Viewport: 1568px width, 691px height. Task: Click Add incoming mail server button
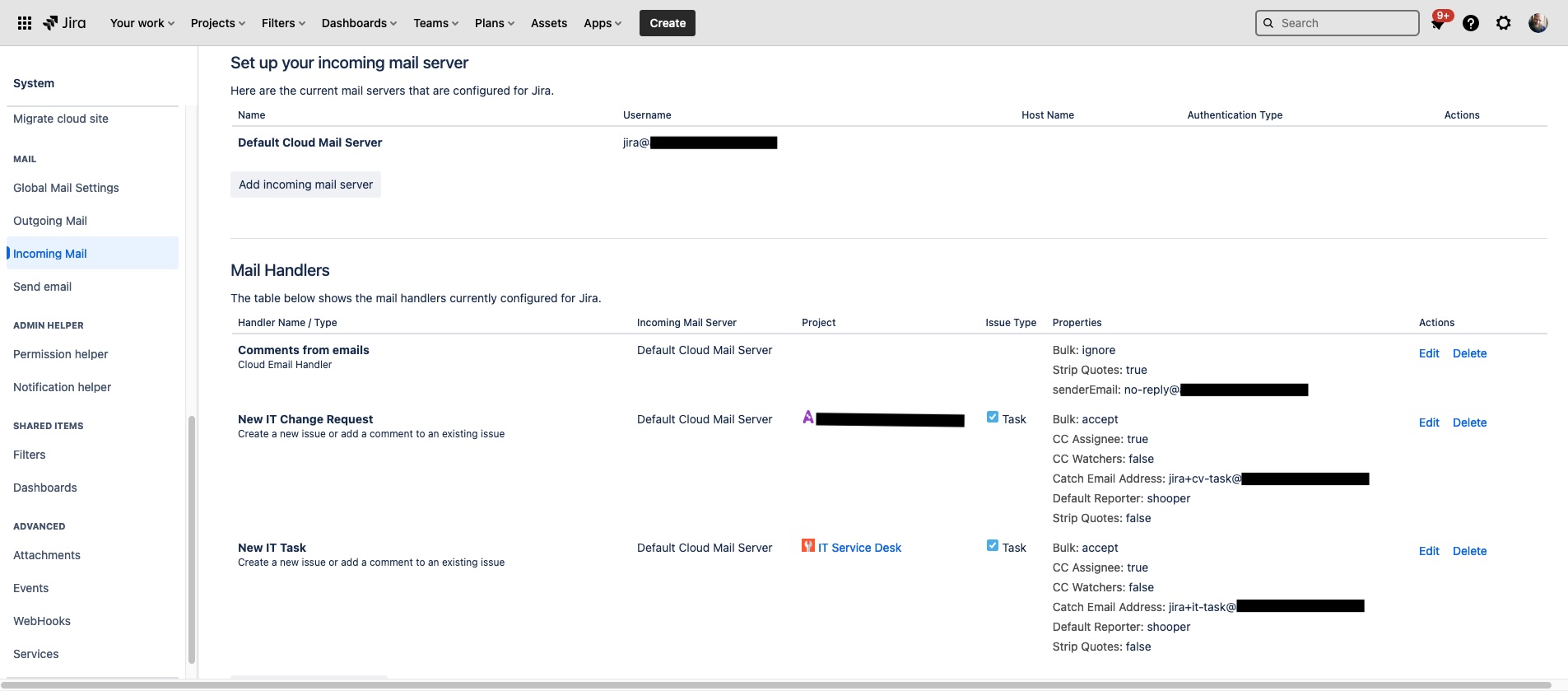click(305, 184)
